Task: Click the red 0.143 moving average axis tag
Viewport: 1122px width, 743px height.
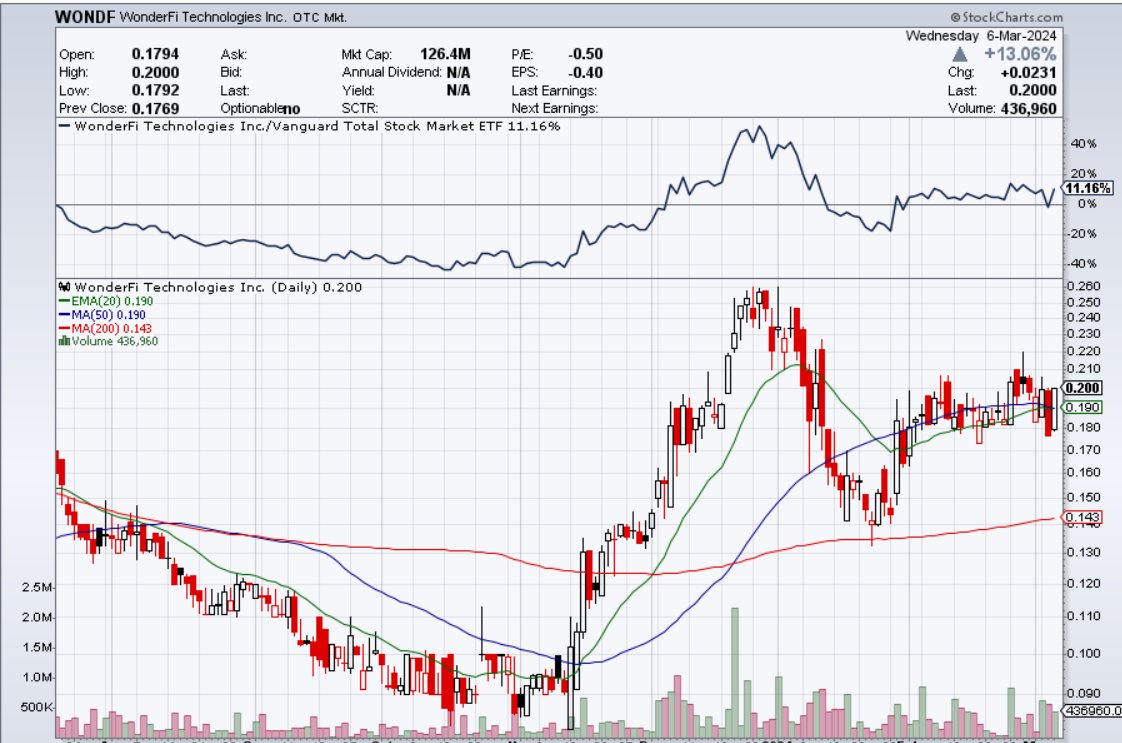Action: pyautogui.click(x=1083, y=518)
